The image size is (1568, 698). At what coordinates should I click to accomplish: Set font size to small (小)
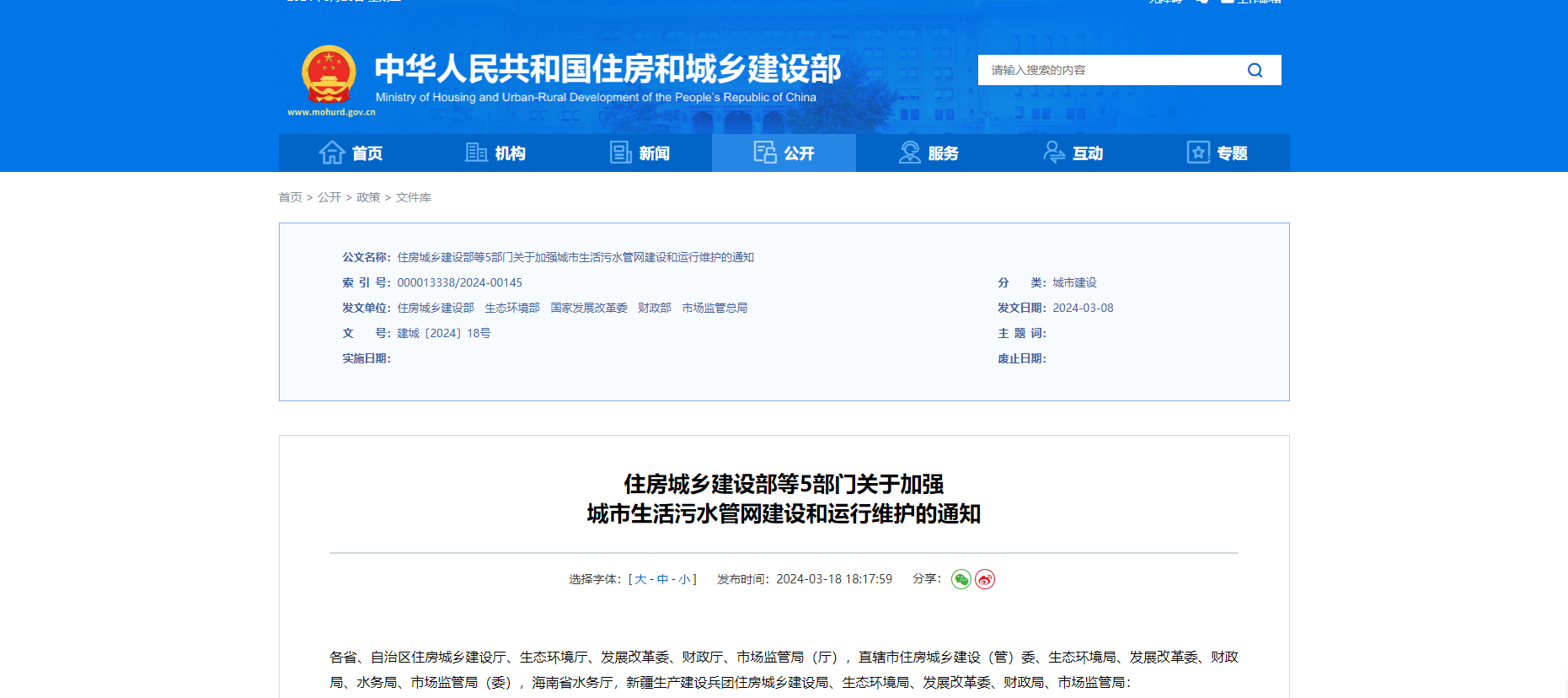point(684,579)
